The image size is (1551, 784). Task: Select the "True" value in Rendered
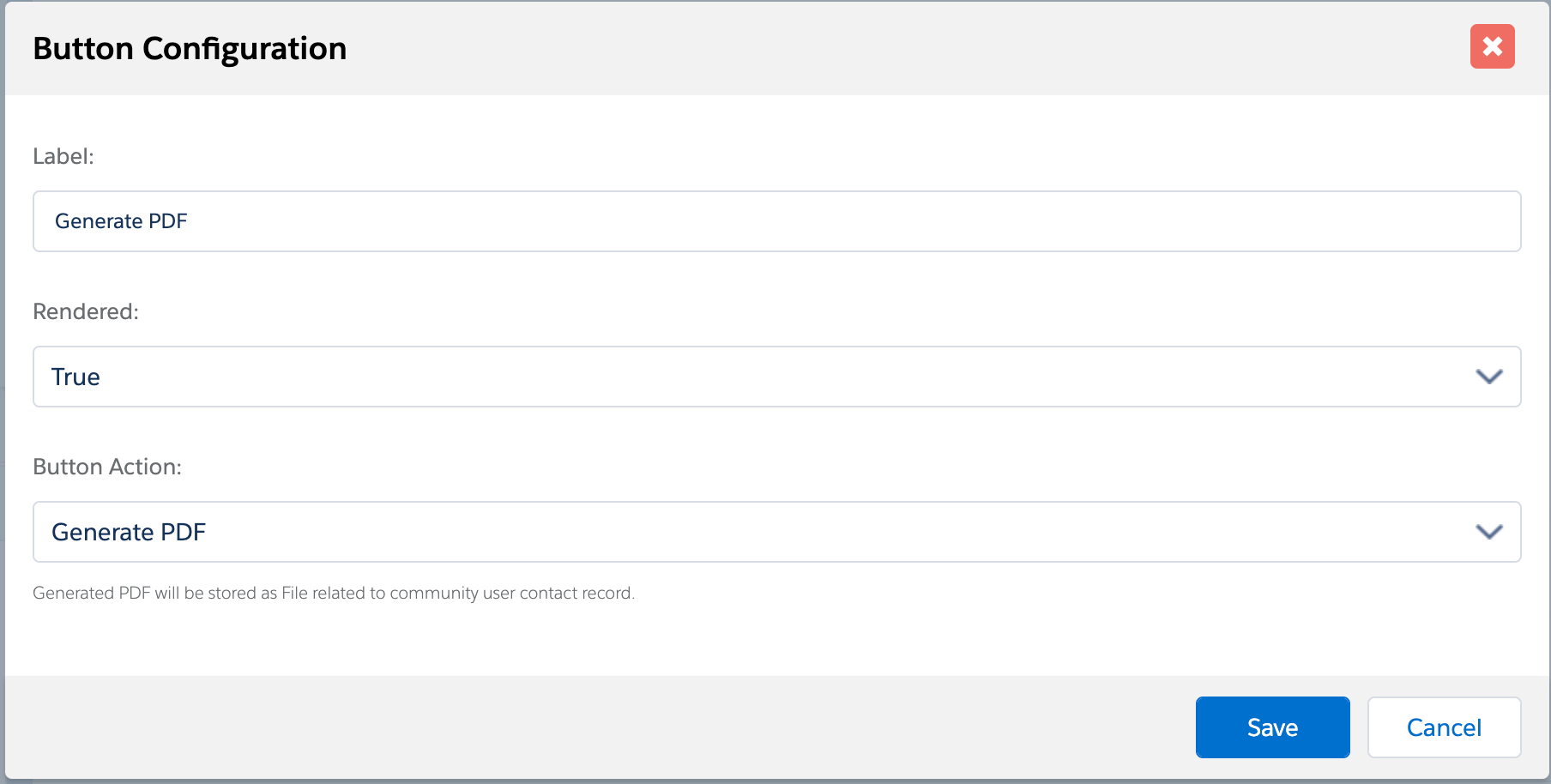(75, 377)
